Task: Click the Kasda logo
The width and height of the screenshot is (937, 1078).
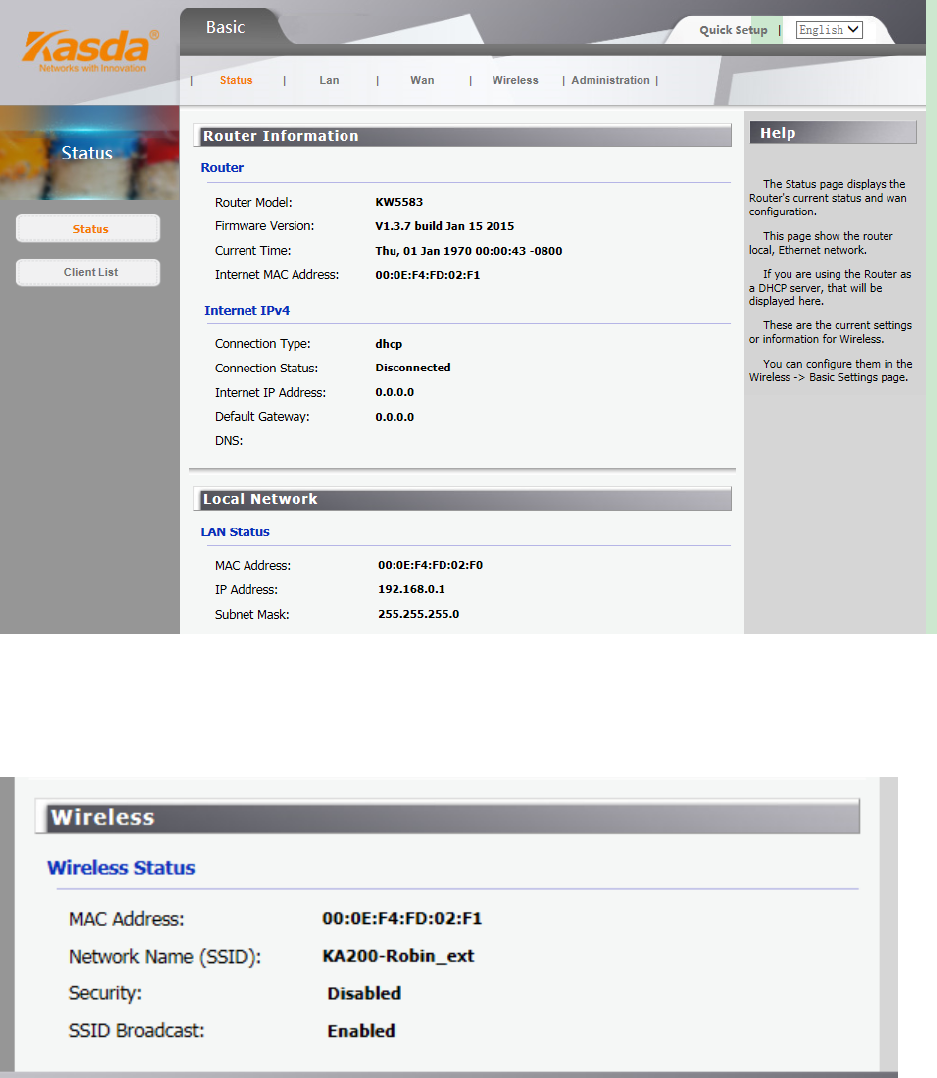Action: pyautogui.click(x=90, y=52)
